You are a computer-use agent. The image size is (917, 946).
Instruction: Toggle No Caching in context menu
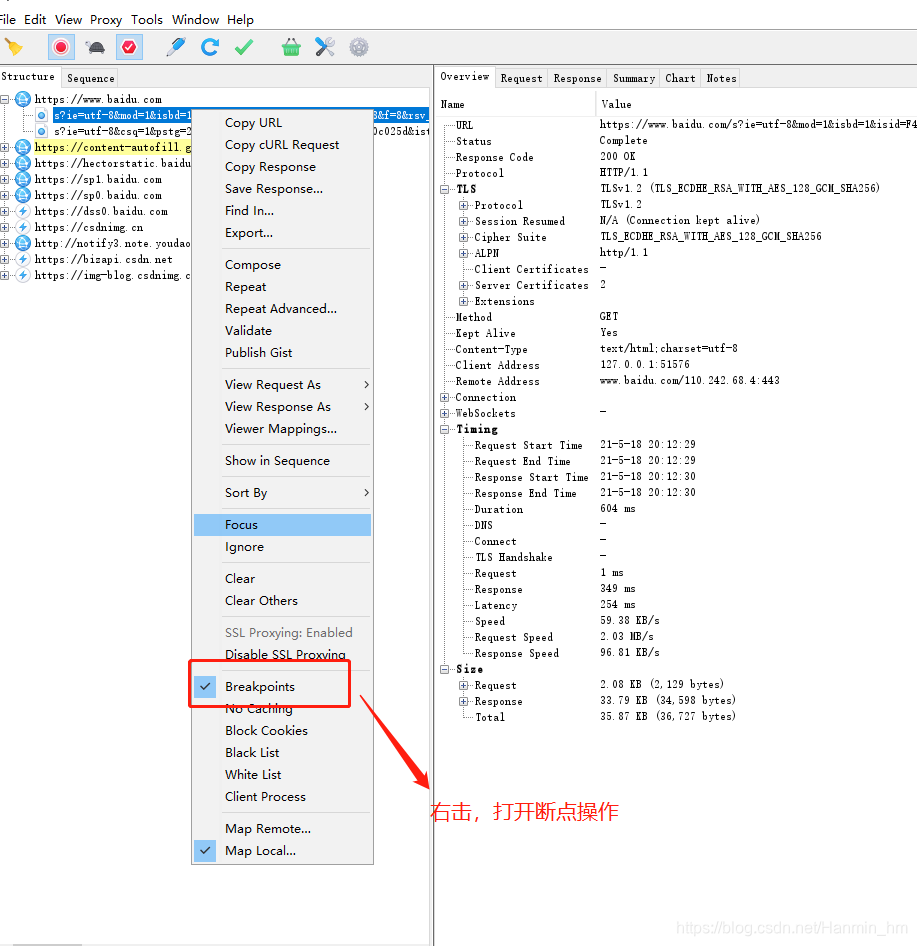pyautogui.click(x=282, y=709)
